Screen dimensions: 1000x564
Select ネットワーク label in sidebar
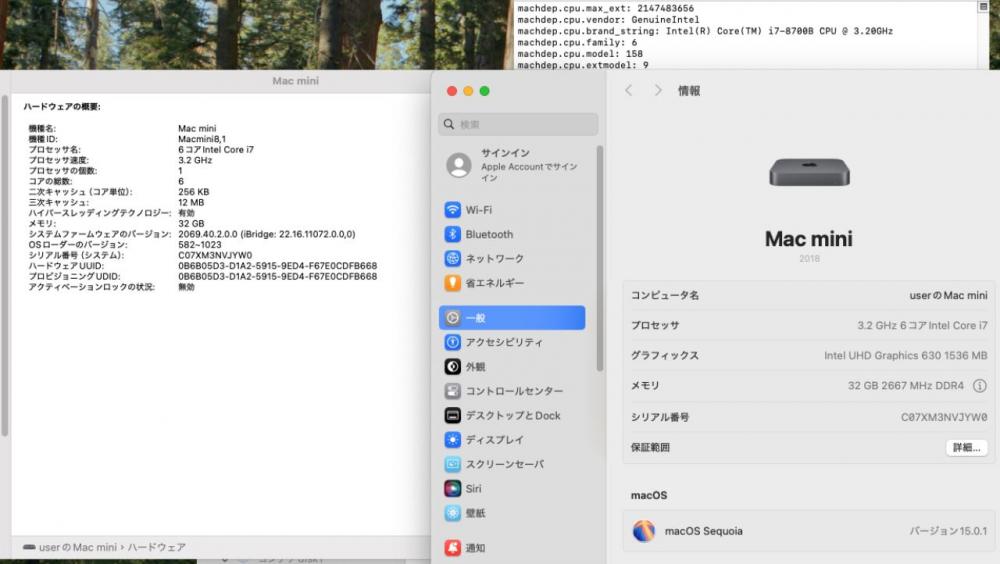(495, 258)
